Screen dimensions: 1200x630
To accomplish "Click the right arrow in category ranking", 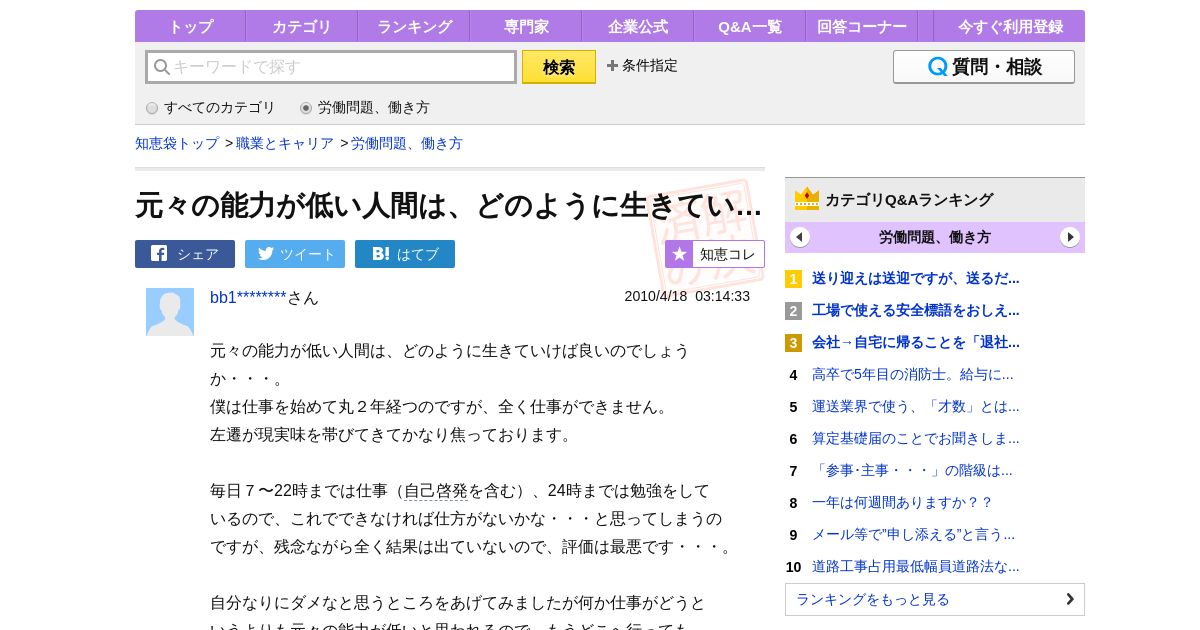I will click(1070, 237).
